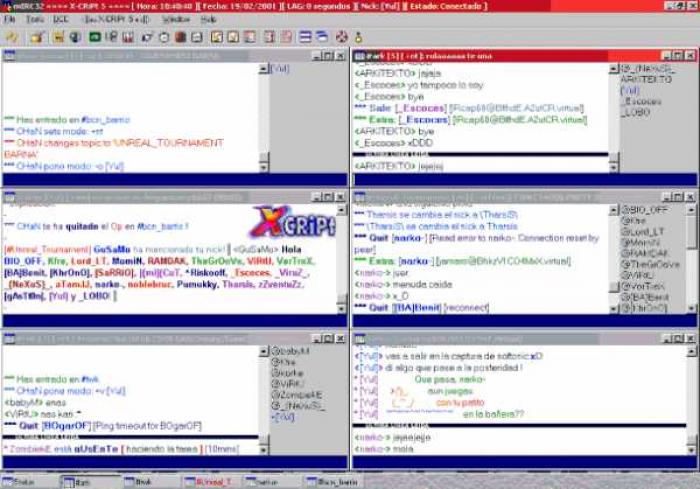
Task: Open the Options icon with hammer
Action: 37,37
